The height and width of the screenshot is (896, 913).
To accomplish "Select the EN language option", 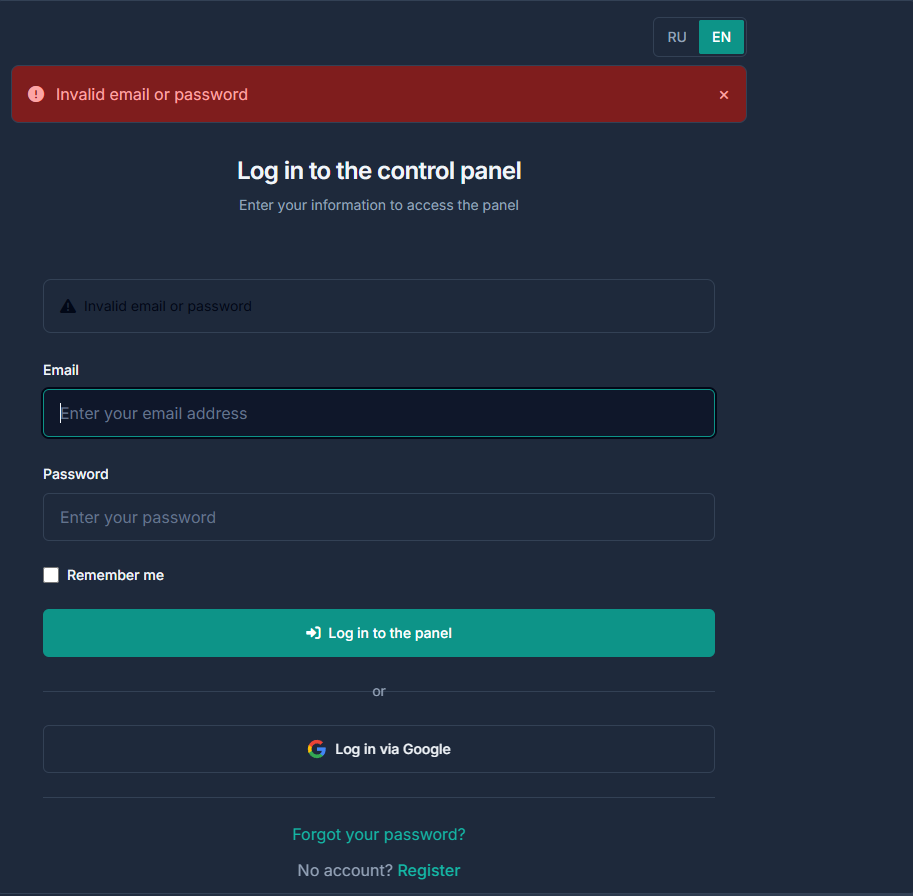I will tap(721, 37).
